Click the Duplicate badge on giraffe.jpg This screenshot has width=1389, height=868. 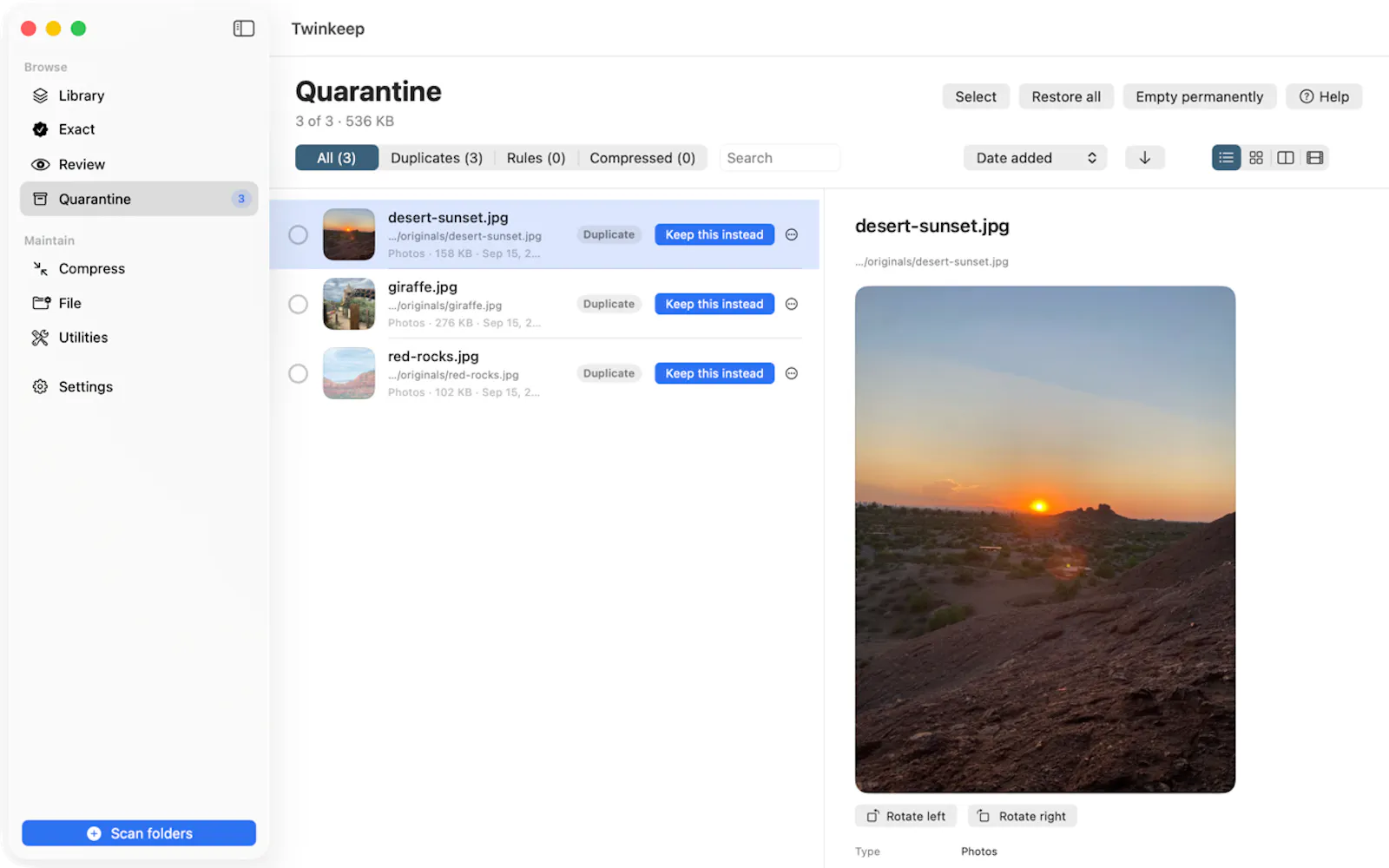point(609,304)
